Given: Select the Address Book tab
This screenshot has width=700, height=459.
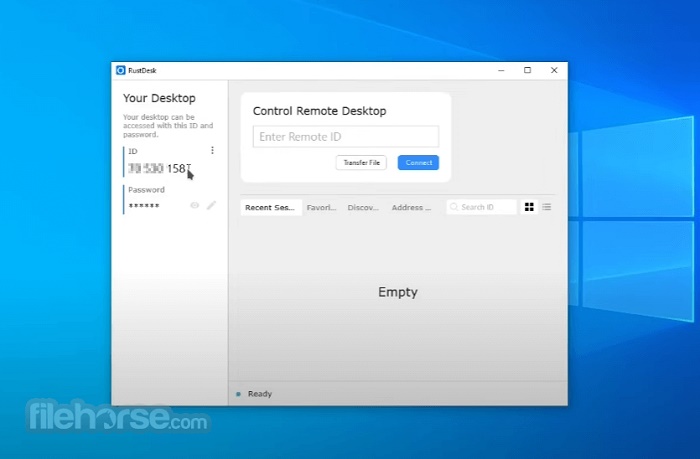Looking at the screenshot, I should (410, 208).
